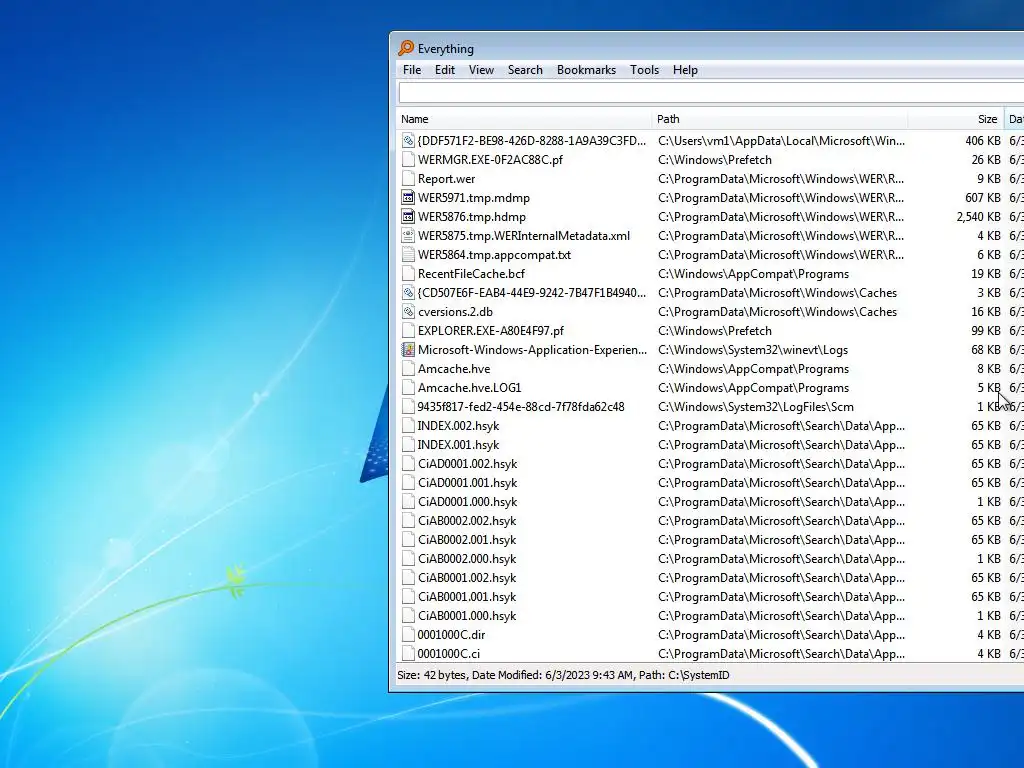
Task: Select file name WER5971.tmp.mdmp
Action: click(473, 197)
